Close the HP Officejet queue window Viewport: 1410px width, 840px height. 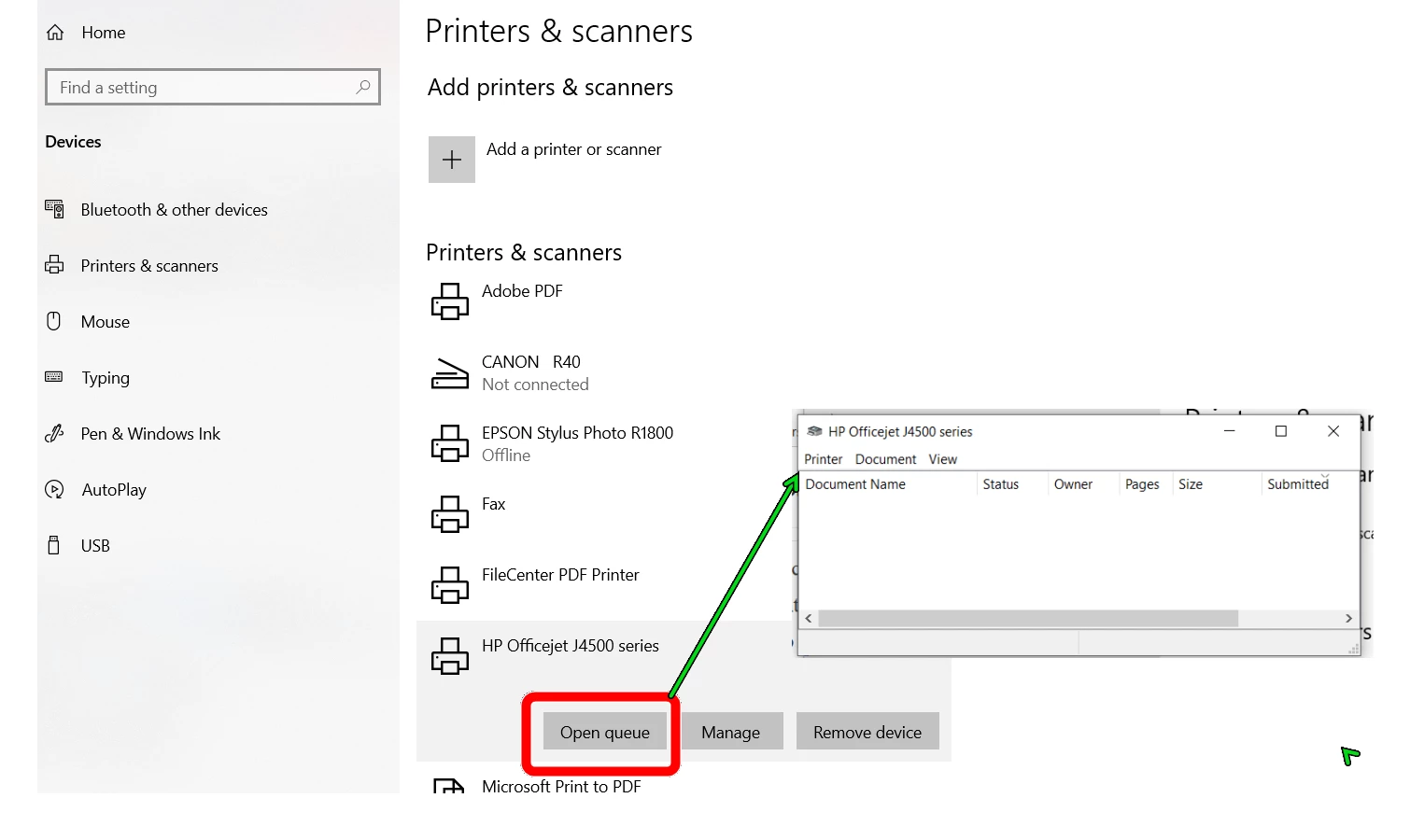pos(1333,431)
